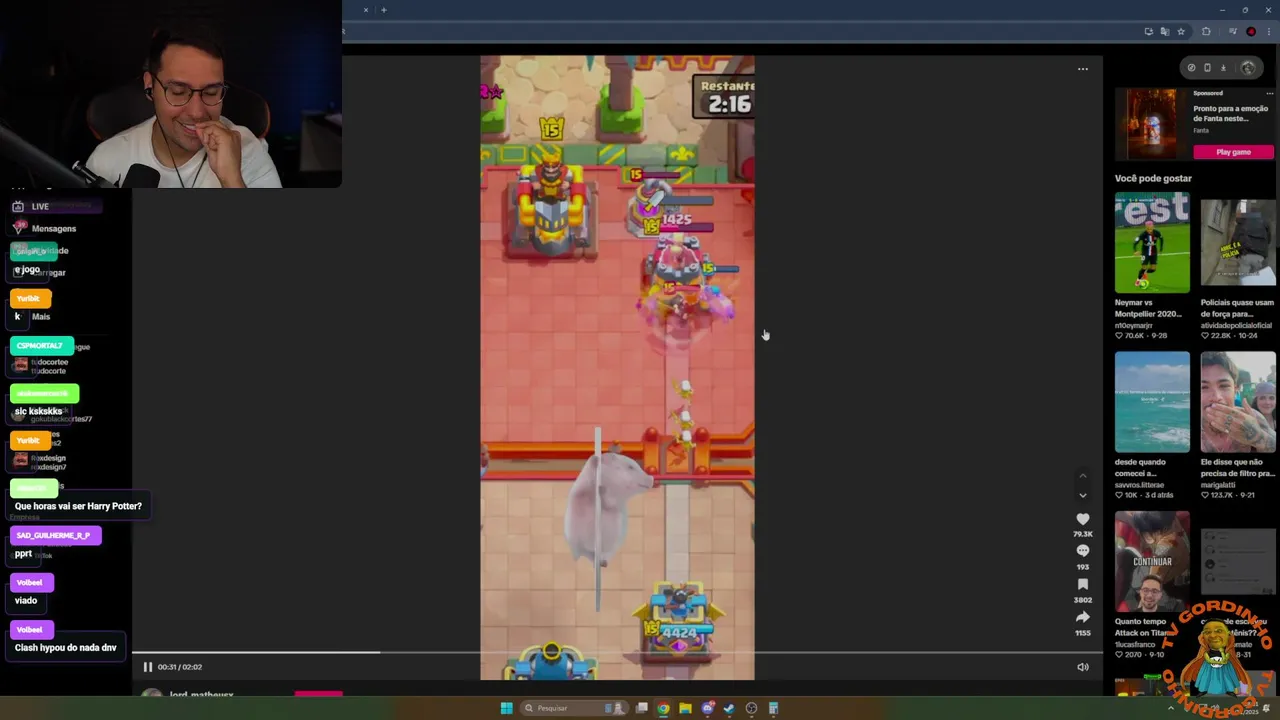Click the Play game button
Image resolution: width=1280 pixels, height=720 pixels.
(1233, 152)
